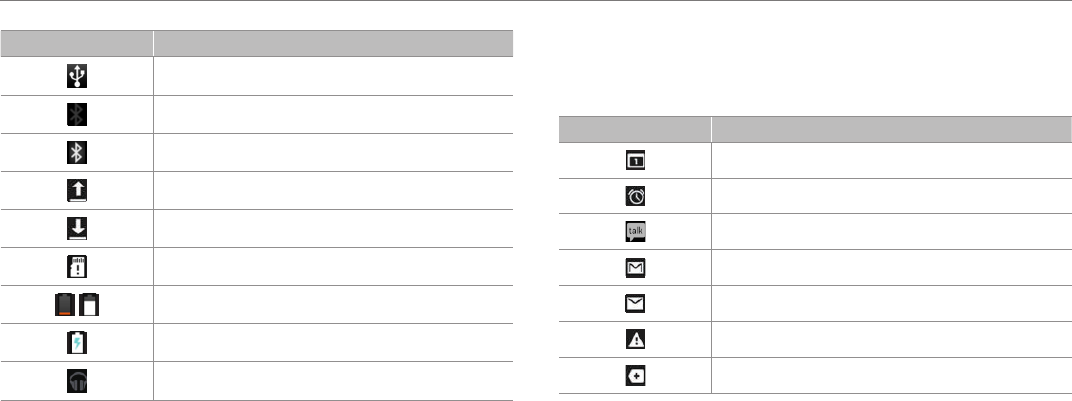The height and width of the screenshot is (401, 1072).
Task: Click the upload arrow icon
Action: (77, 191)
